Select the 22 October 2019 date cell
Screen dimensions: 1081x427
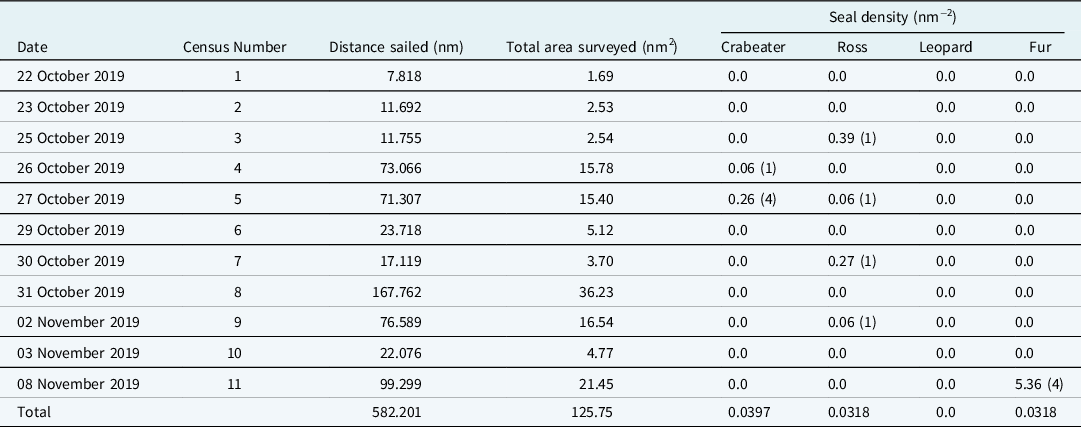(70, 76)
